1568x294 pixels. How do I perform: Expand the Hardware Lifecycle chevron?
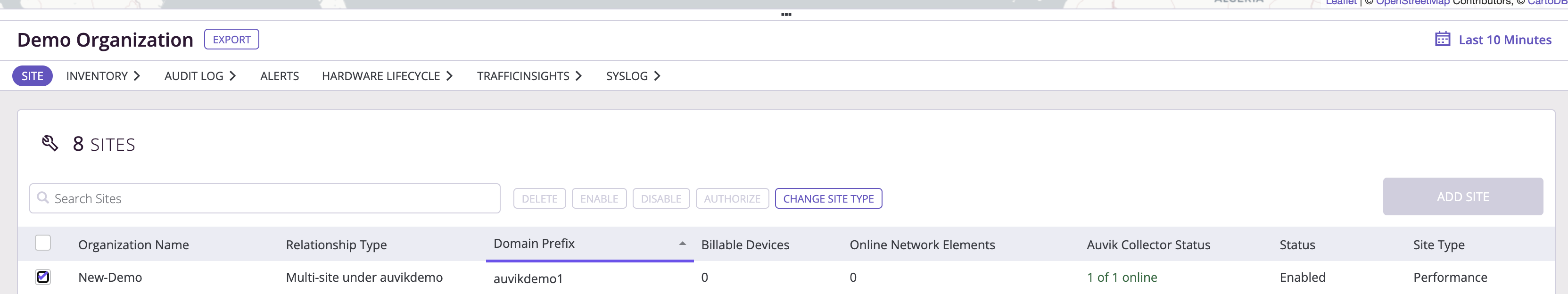click(x=449, y=76)
